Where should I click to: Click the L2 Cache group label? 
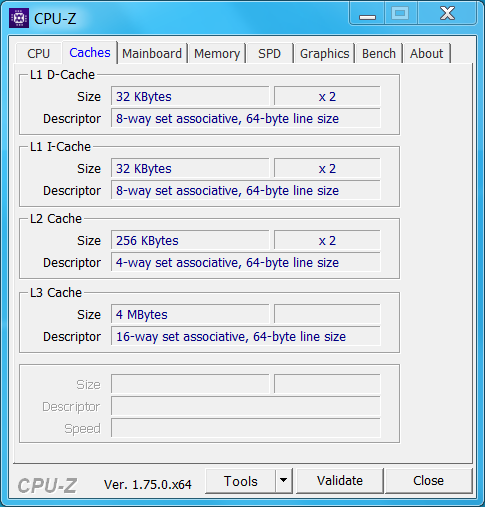point(56,219)
